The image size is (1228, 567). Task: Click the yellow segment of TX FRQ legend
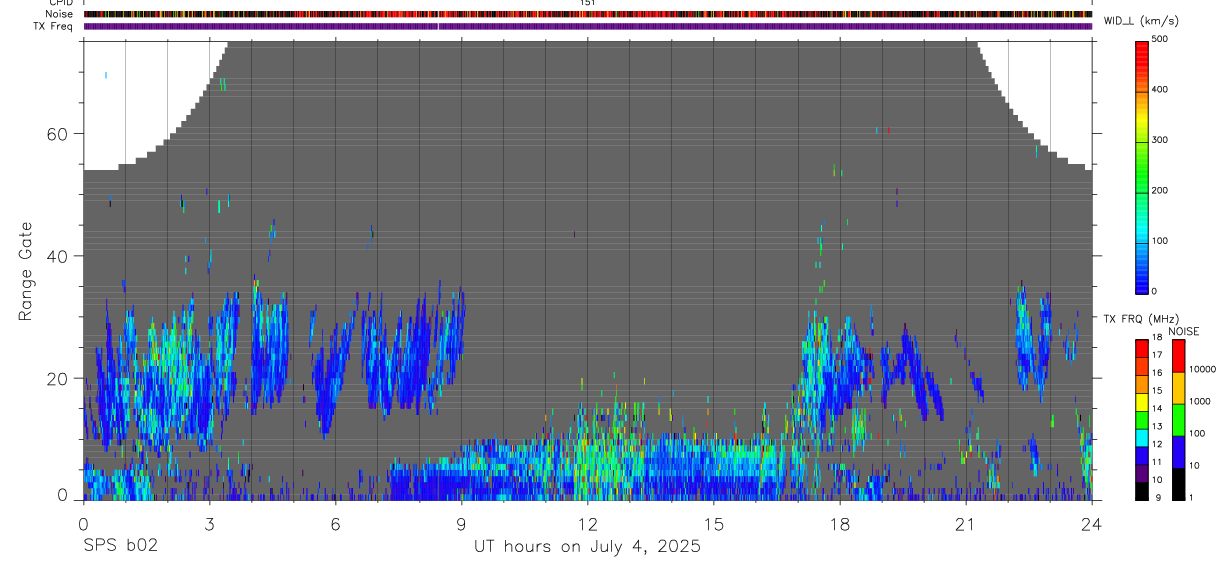coord(1142,402)
